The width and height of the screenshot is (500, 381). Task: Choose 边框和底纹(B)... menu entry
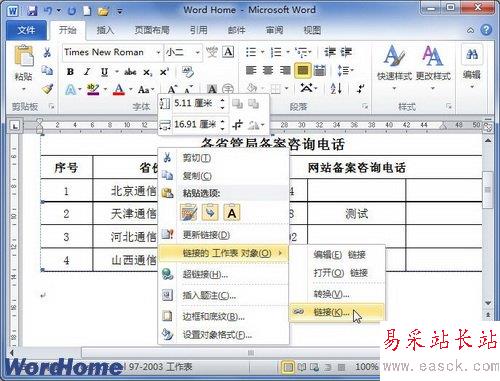click(x=223, y=316)
